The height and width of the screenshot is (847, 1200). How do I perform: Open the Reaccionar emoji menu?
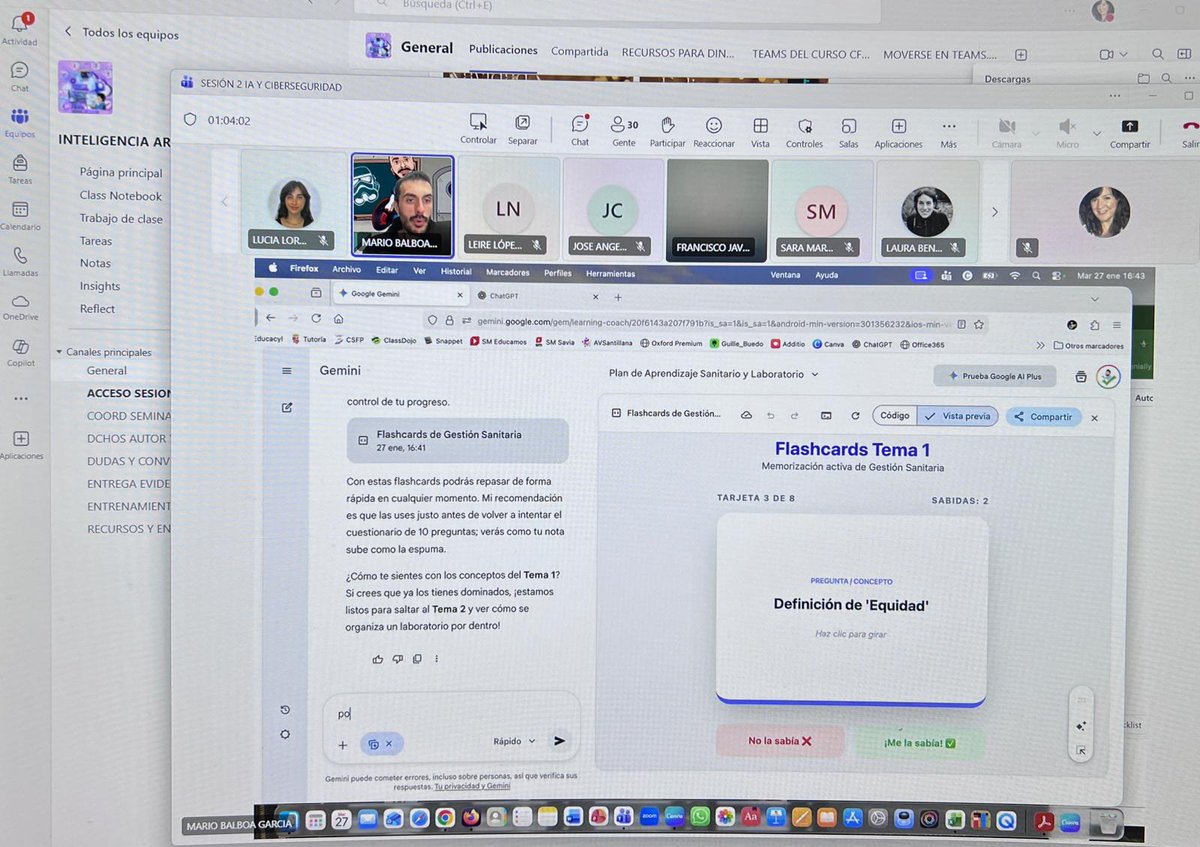point(714,130)
